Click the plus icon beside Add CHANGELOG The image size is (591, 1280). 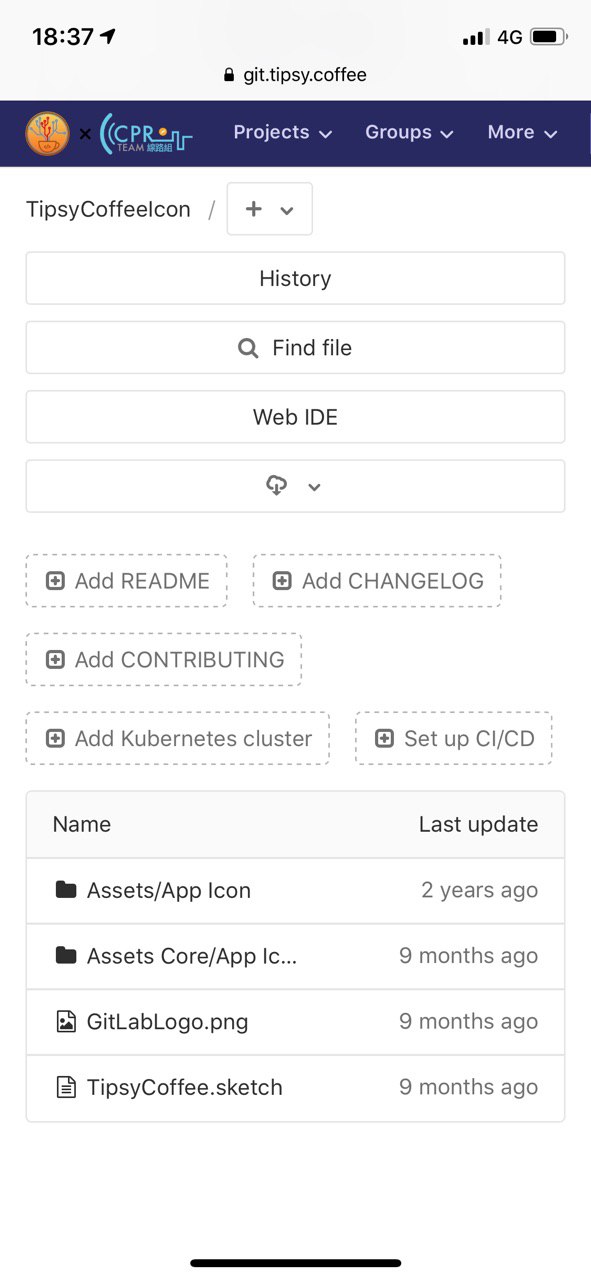pos(283,581)
